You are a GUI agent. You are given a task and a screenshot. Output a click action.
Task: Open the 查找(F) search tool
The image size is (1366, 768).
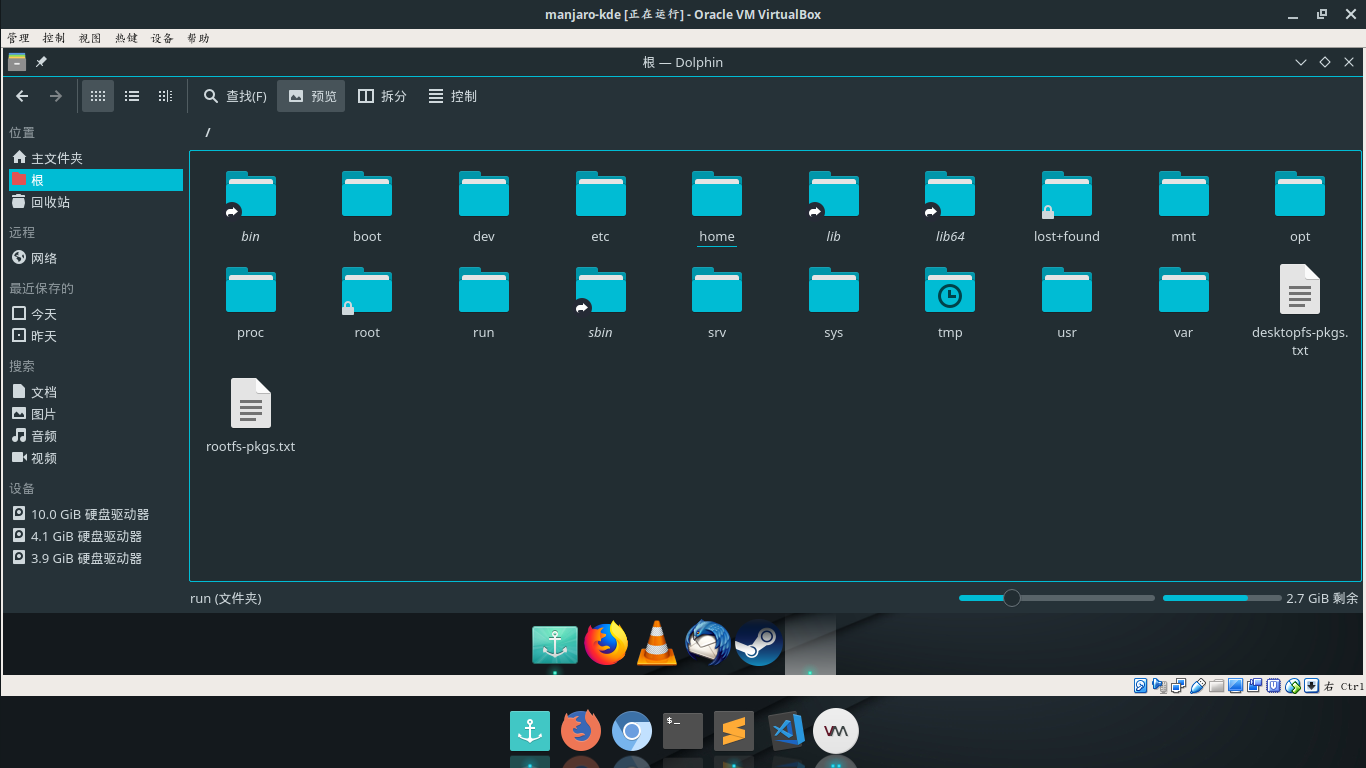pyautogui.click(x=235, y=96)
